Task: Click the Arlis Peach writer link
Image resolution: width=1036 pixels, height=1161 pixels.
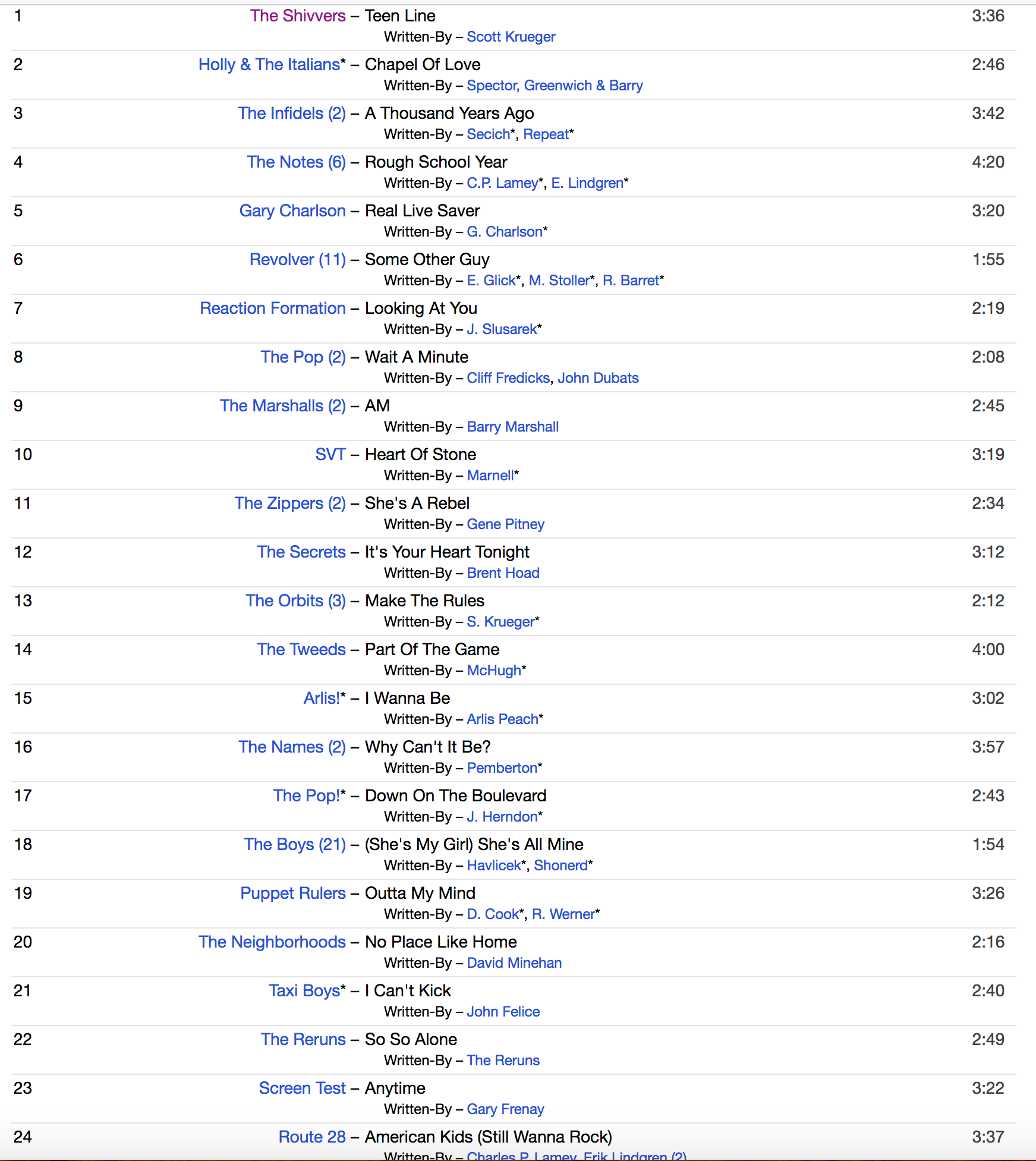Action: point(502,719)
